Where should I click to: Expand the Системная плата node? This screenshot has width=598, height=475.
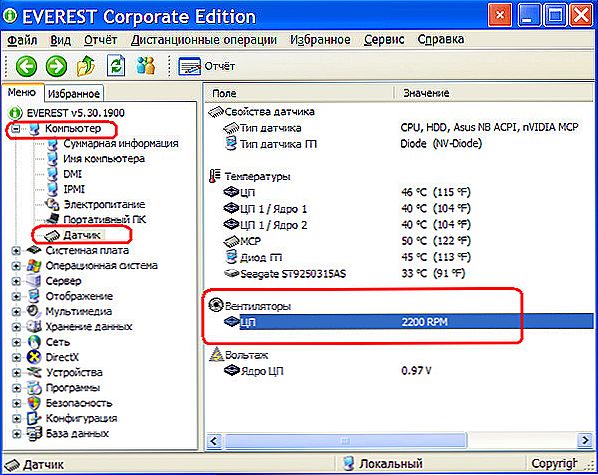(16, 251)
